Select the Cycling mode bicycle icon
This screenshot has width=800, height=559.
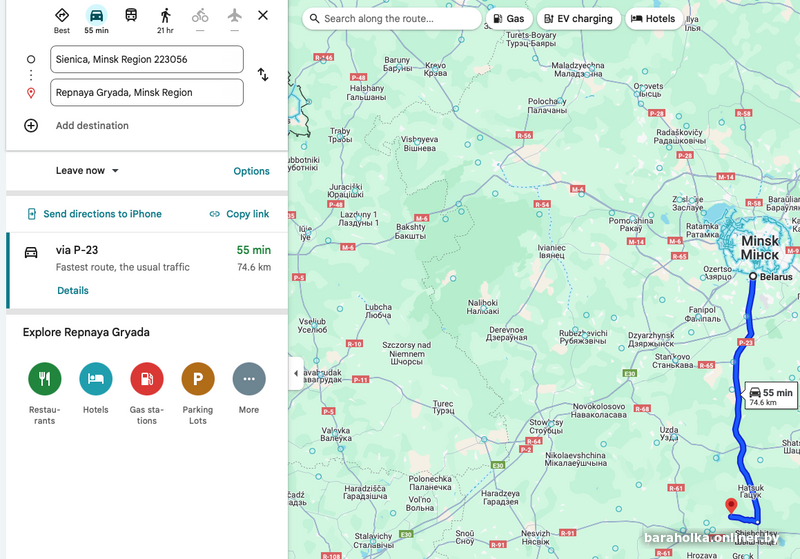click(200, 16)
